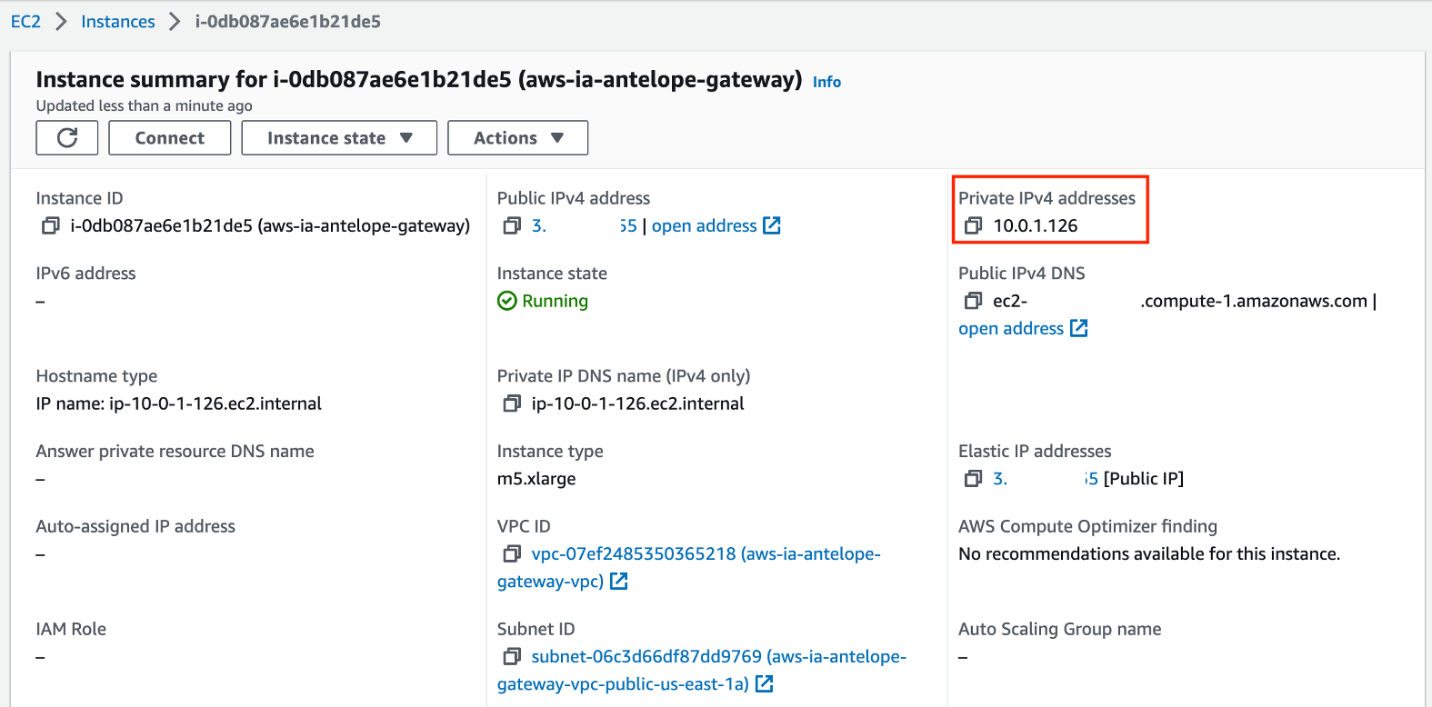Viewport: 1432px width, 707px height.
Task: Copy the public IPv4 address
Action: click(511, 225)
